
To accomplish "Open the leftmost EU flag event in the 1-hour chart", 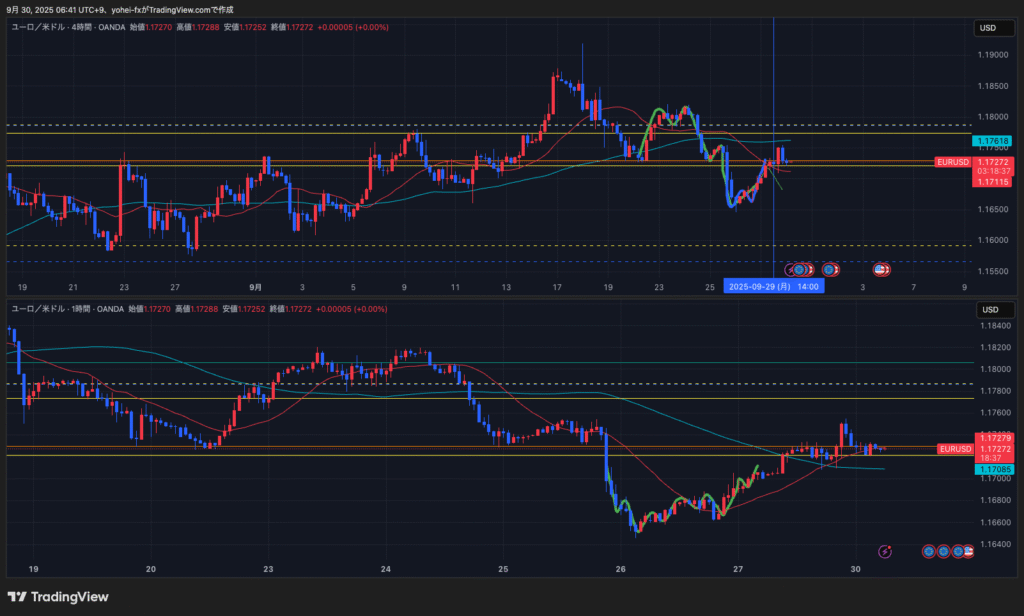I will point(929,551).
